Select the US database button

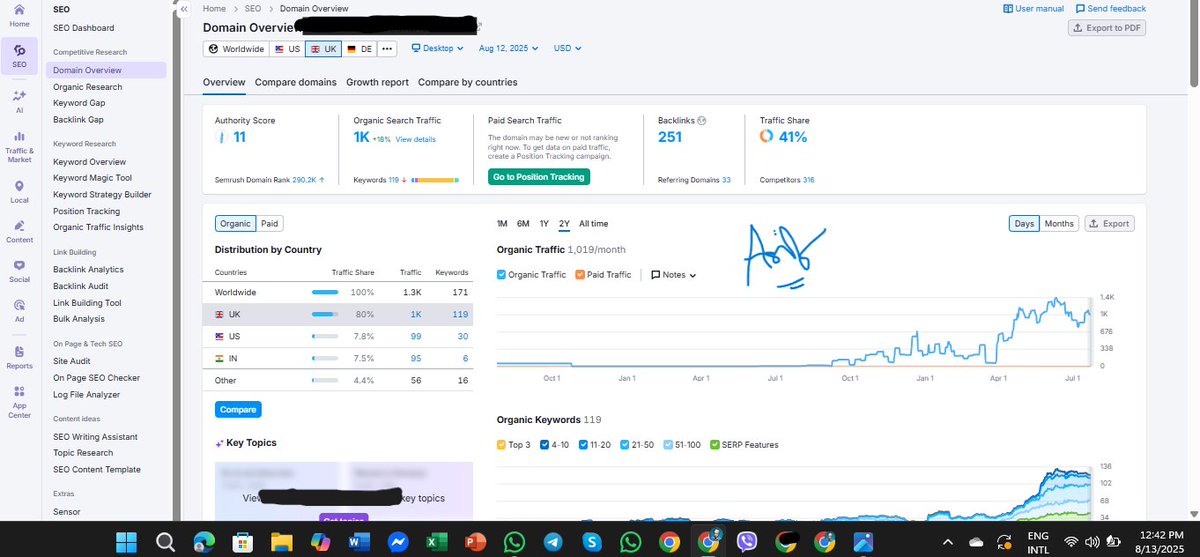(x=287, y=48)
